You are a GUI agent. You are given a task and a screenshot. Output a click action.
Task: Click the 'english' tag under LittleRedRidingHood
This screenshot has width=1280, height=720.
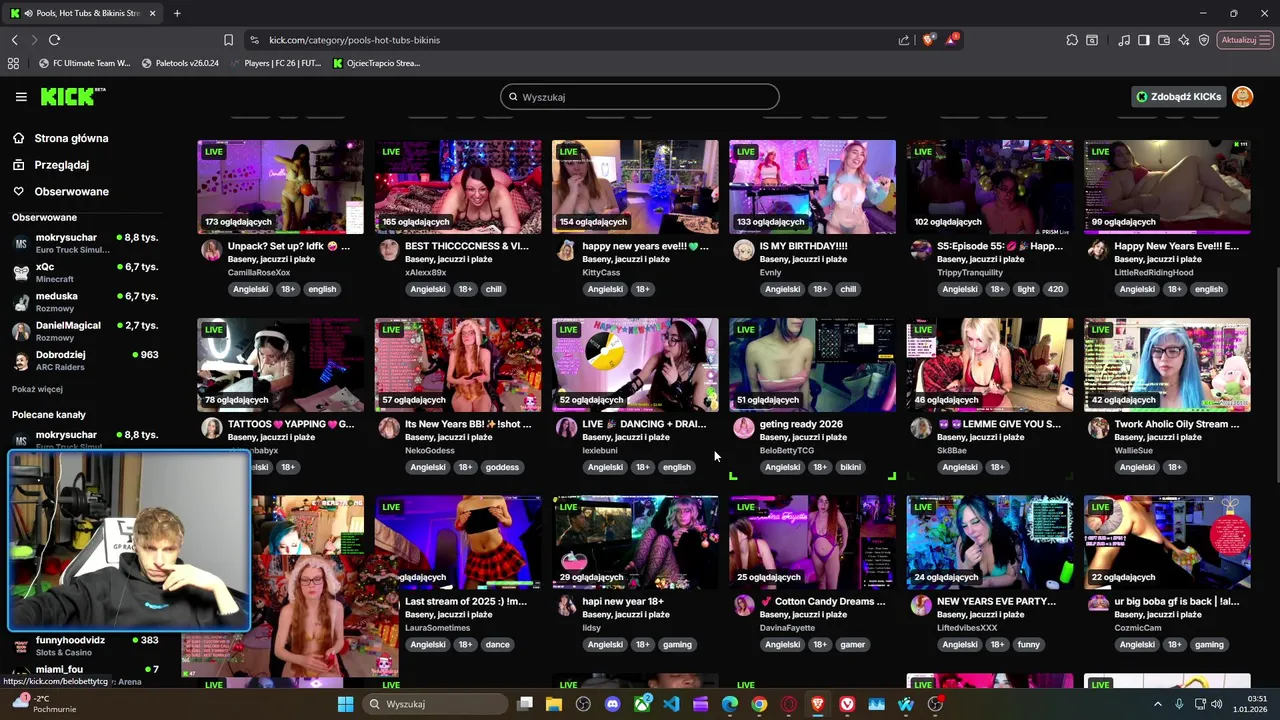(1208, 289)
